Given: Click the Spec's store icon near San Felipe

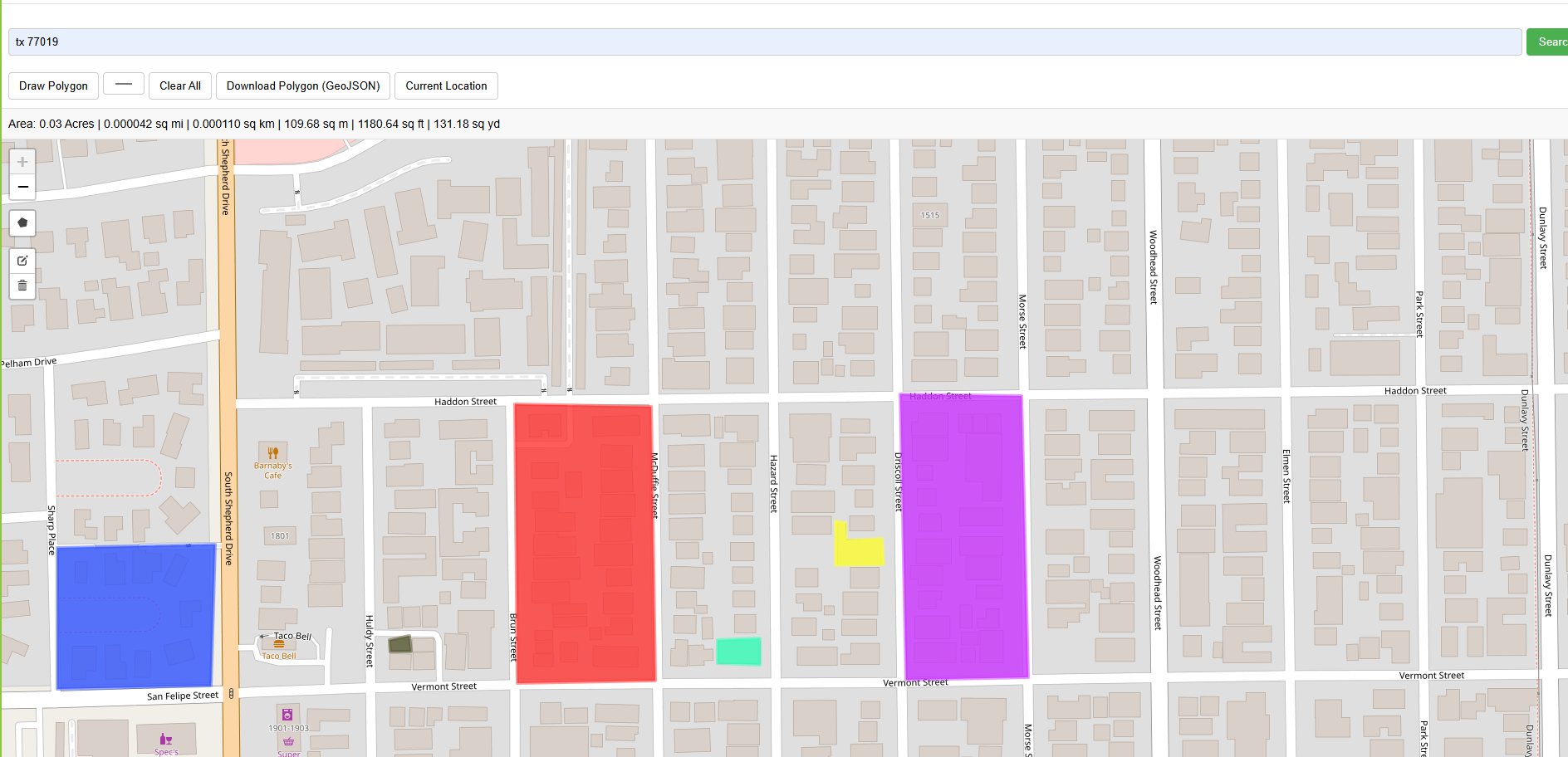Looking at the screenshot, I should (x=165, y=739).
